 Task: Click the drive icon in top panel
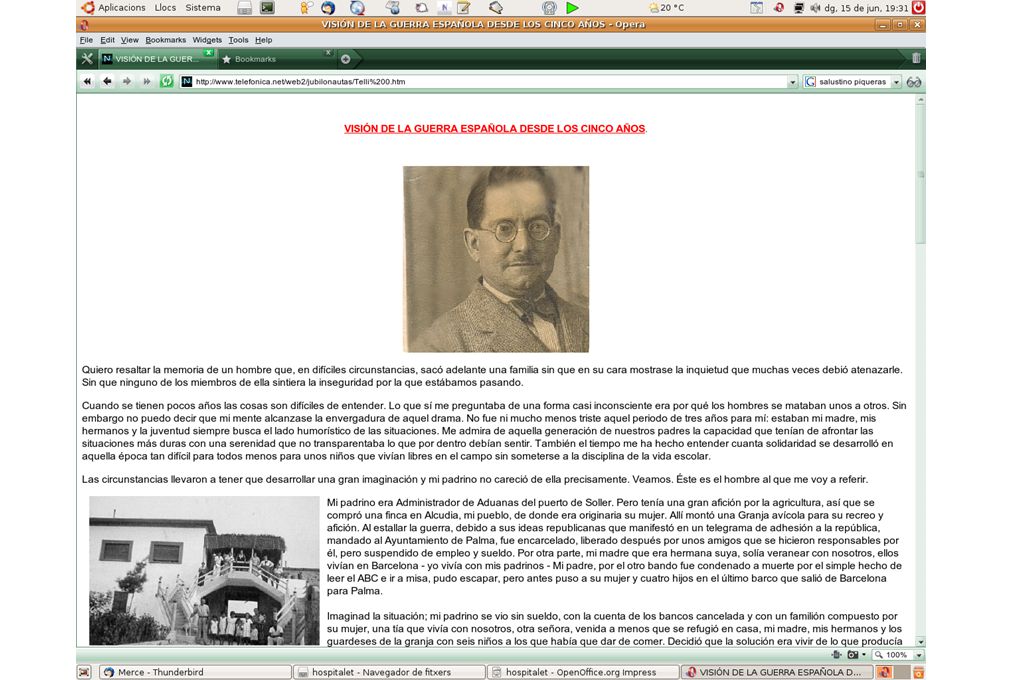[x=245, y=8]
